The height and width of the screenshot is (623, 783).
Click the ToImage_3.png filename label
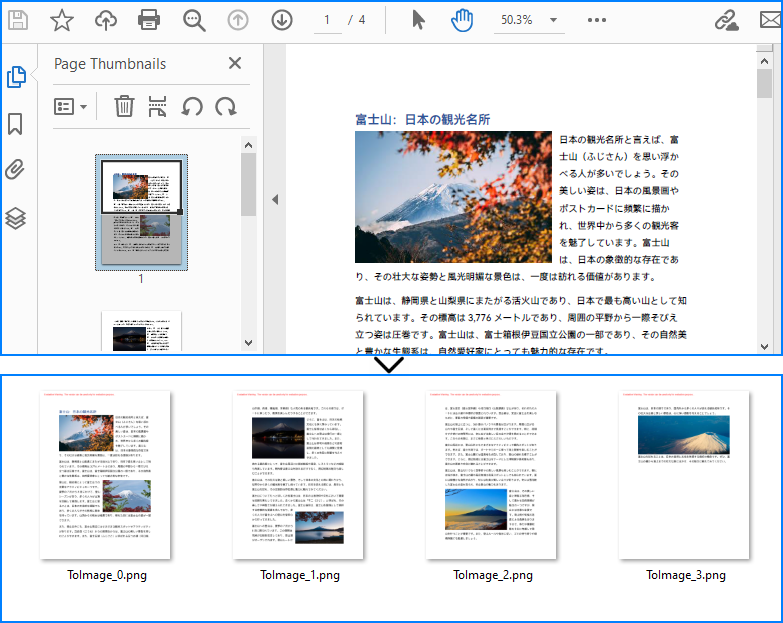click(x=686, y=575)
